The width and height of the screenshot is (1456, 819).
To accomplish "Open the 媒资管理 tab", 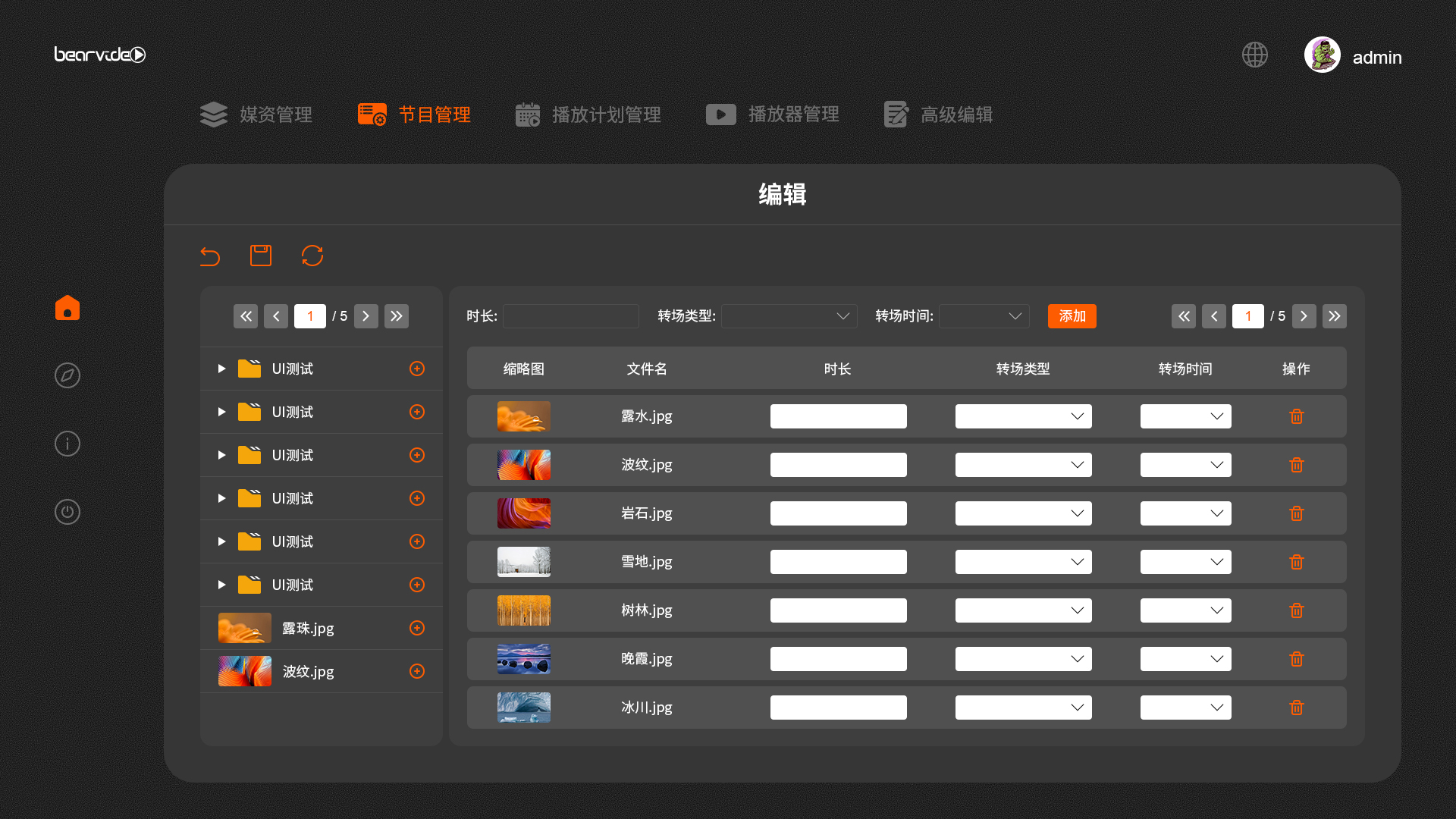I will [256, 115].
